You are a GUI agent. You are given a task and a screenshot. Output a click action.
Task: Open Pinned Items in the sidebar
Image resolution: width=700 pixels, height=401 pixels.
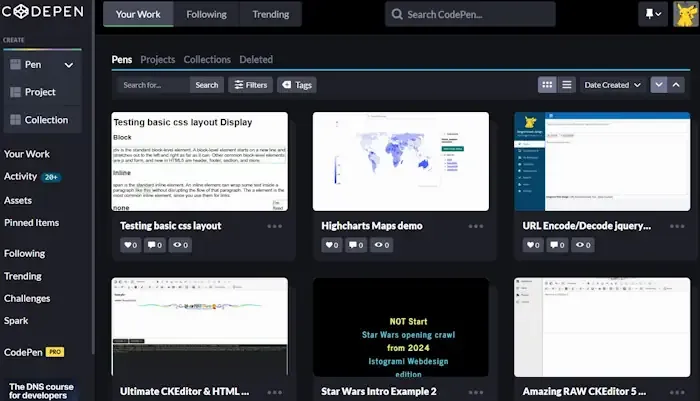32,222
